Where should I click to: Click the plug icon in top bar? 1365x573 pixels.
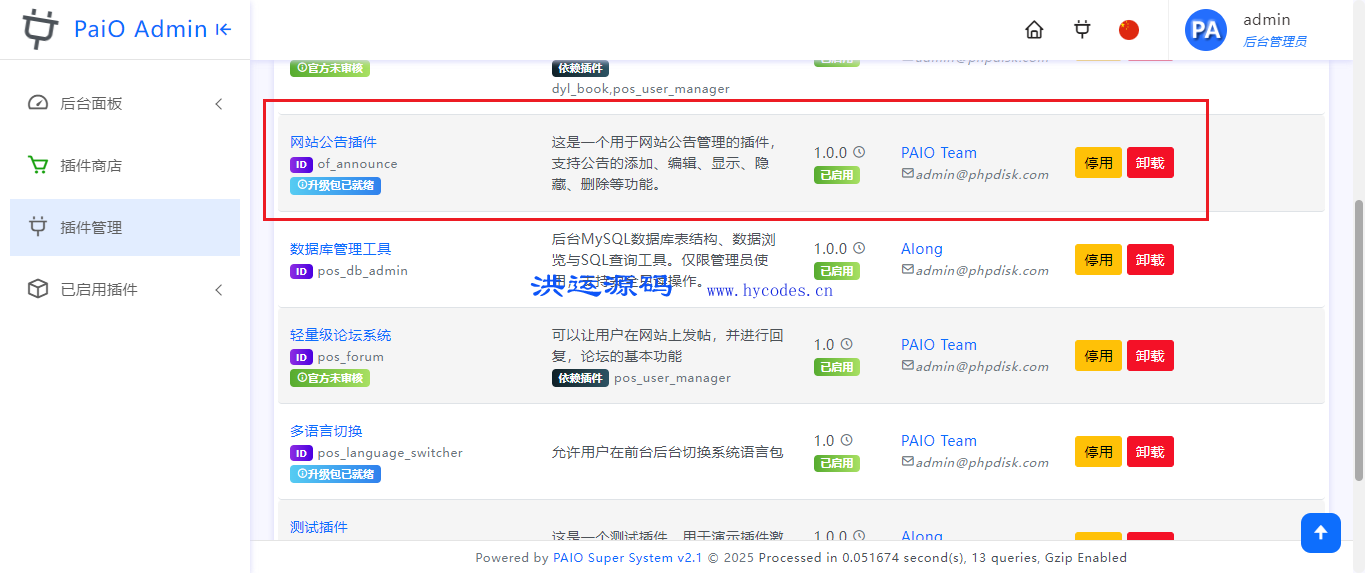point(1082,30)
